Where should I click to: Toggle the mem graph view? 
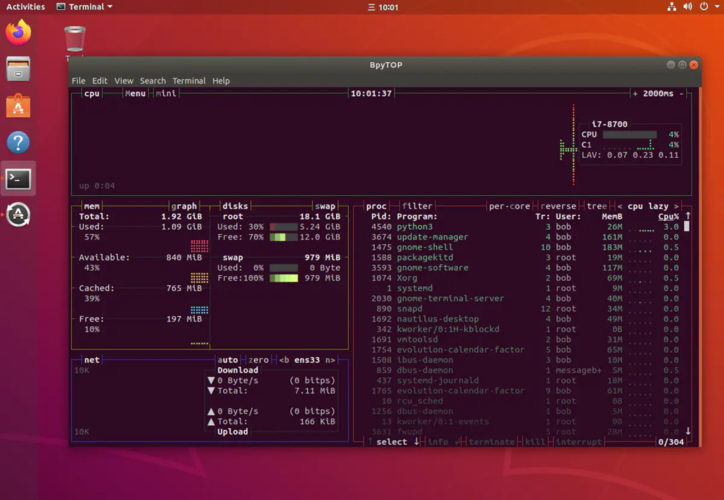click(x=183, y=206)
